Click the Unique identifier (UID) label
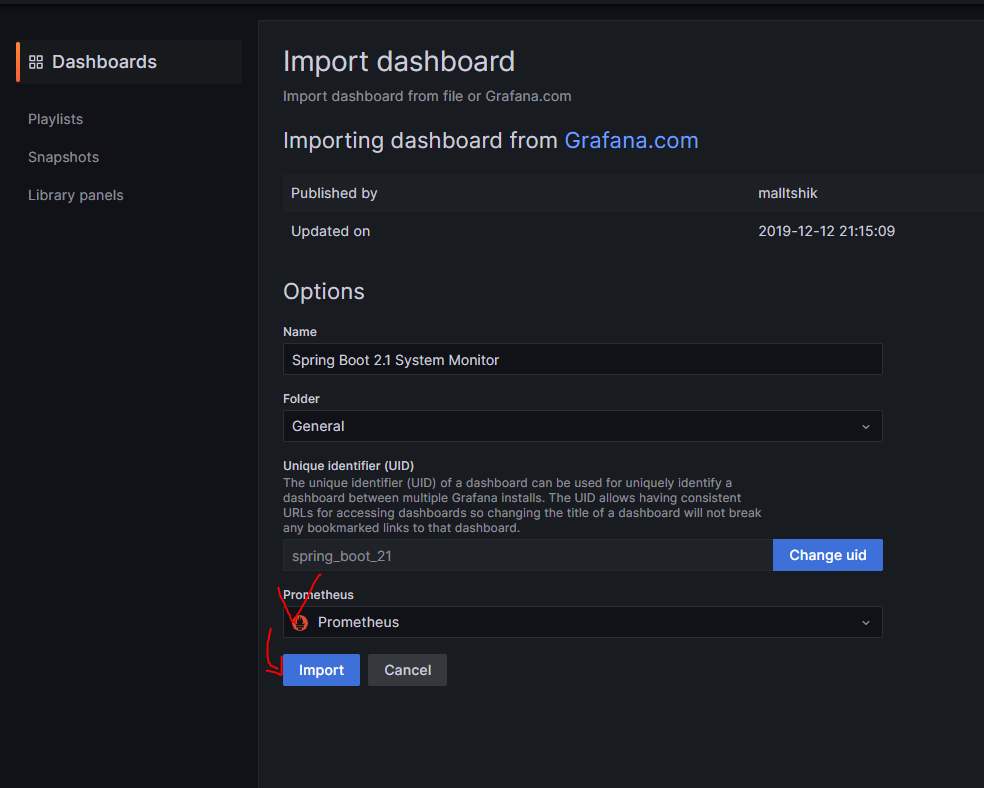This screenshot has height=788, width=984. 348,466
